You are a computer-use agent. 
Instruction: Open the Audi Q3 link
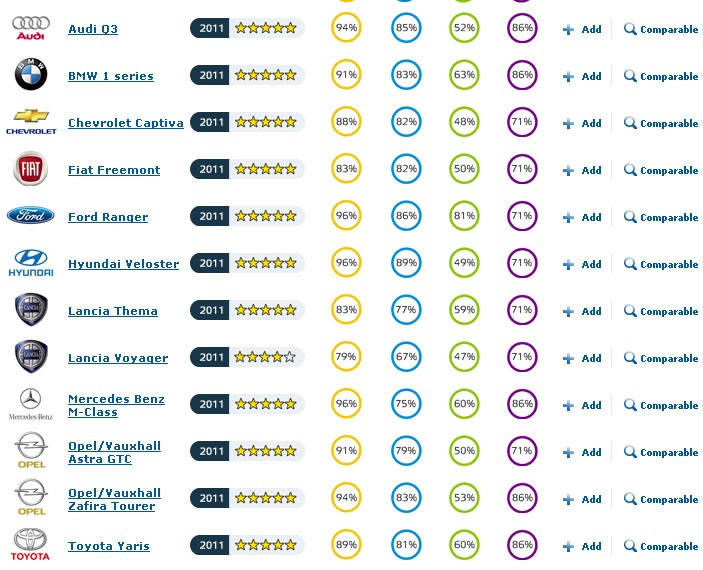[93, 29]
